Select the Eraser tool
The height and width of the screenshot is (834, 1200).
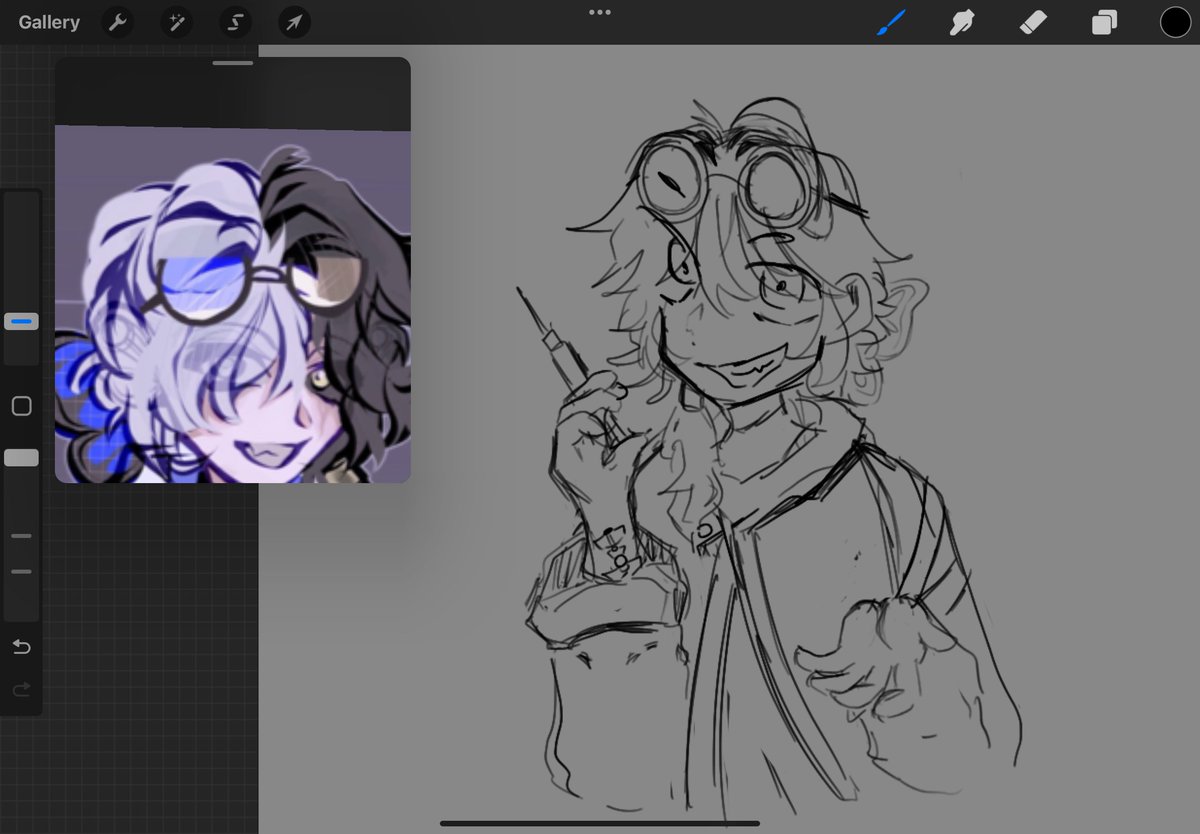coord(1033,22)
